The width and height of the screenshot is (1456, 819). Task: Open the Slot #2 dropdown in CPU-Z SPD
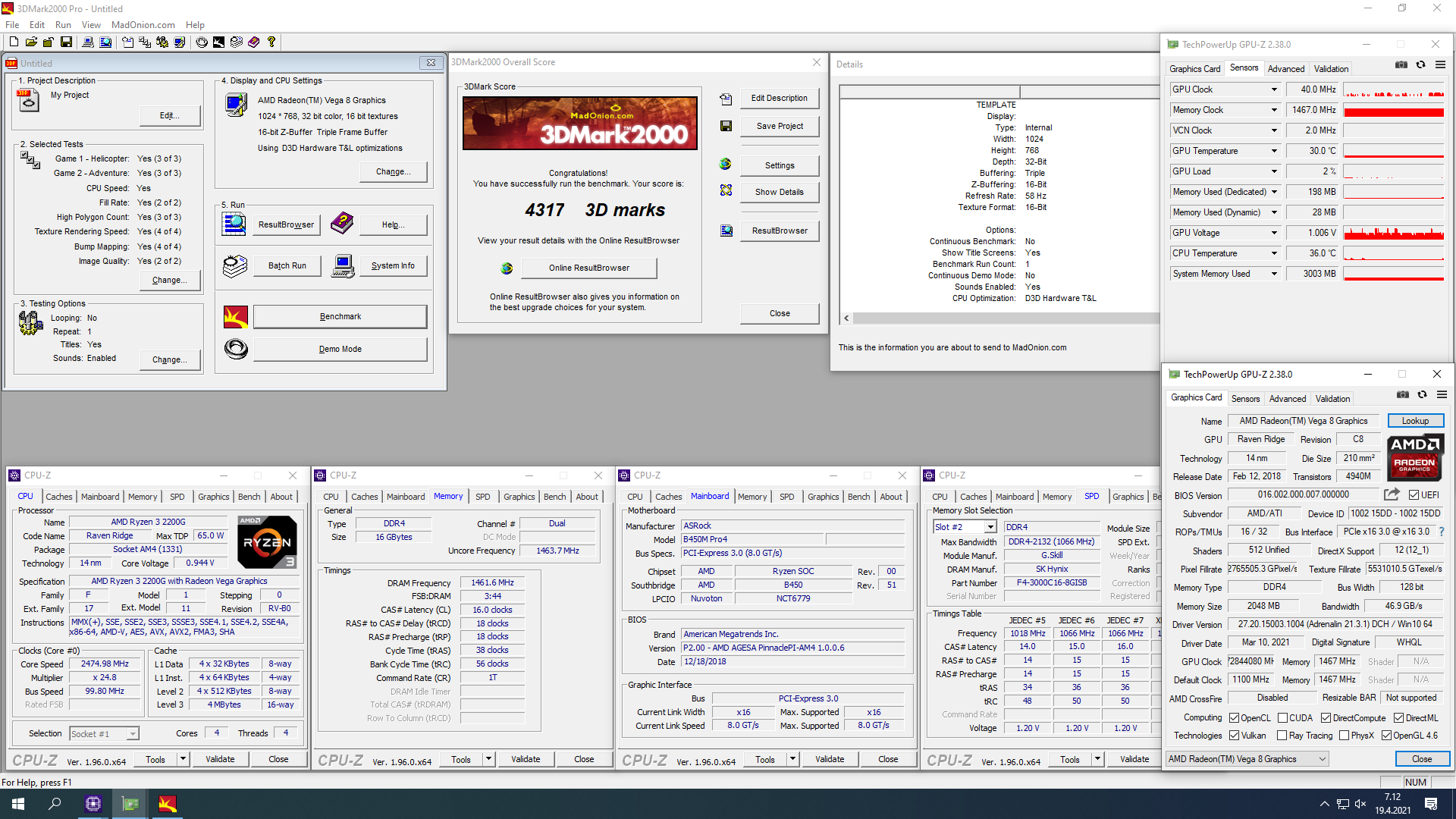pyautogui.click(x=990, y=527)
